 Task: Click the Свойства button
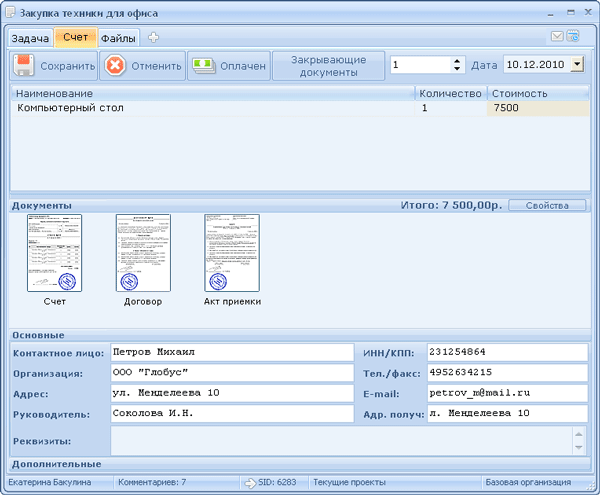tap(547, 205)
